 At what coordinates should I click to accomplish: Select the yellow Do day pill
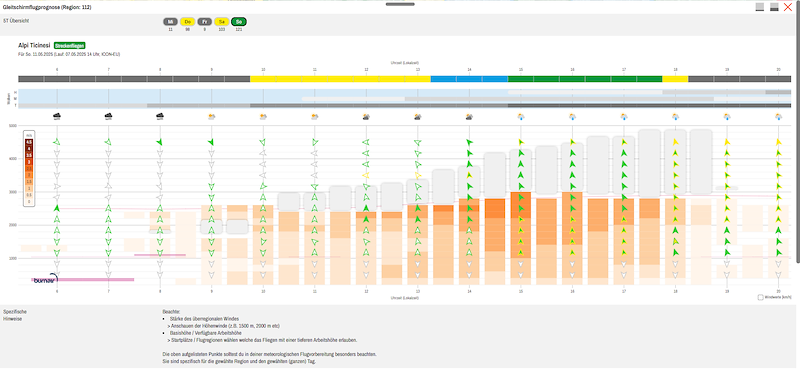click(x=188, y=22)
